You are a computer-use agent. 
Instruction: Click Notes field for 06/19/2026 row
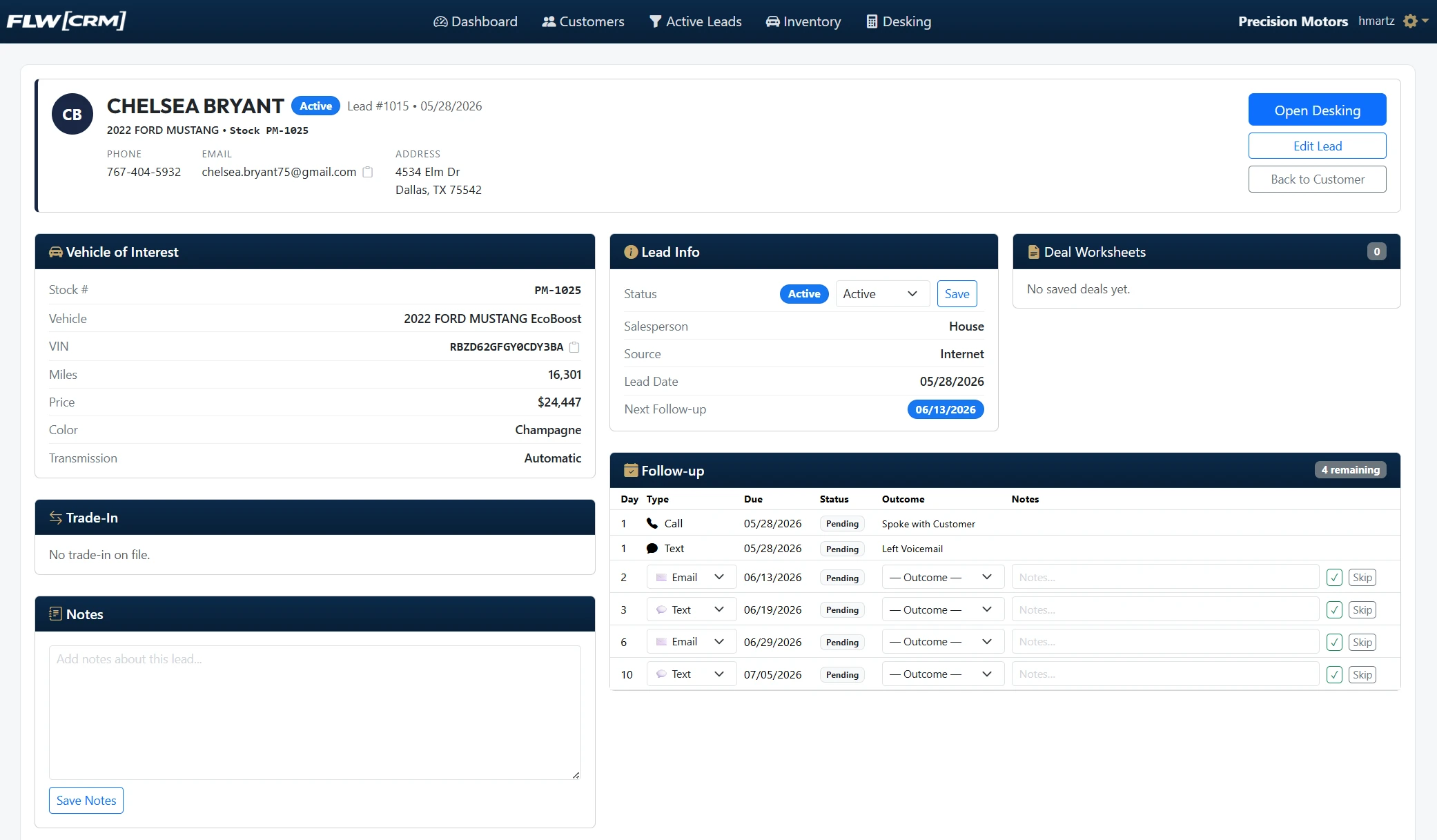(x=1165, y=609)
